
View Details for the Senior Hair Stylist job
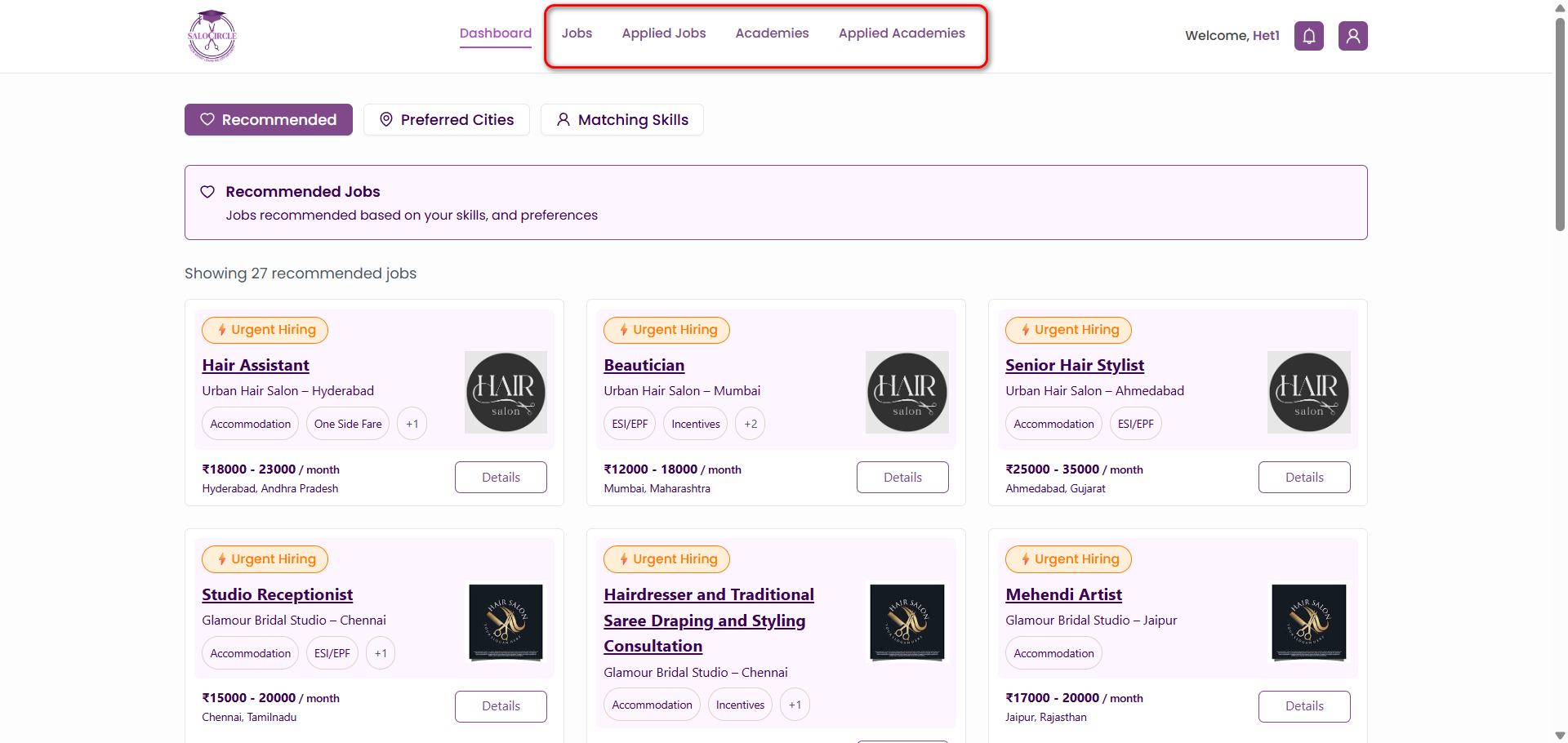point(1304,478)
